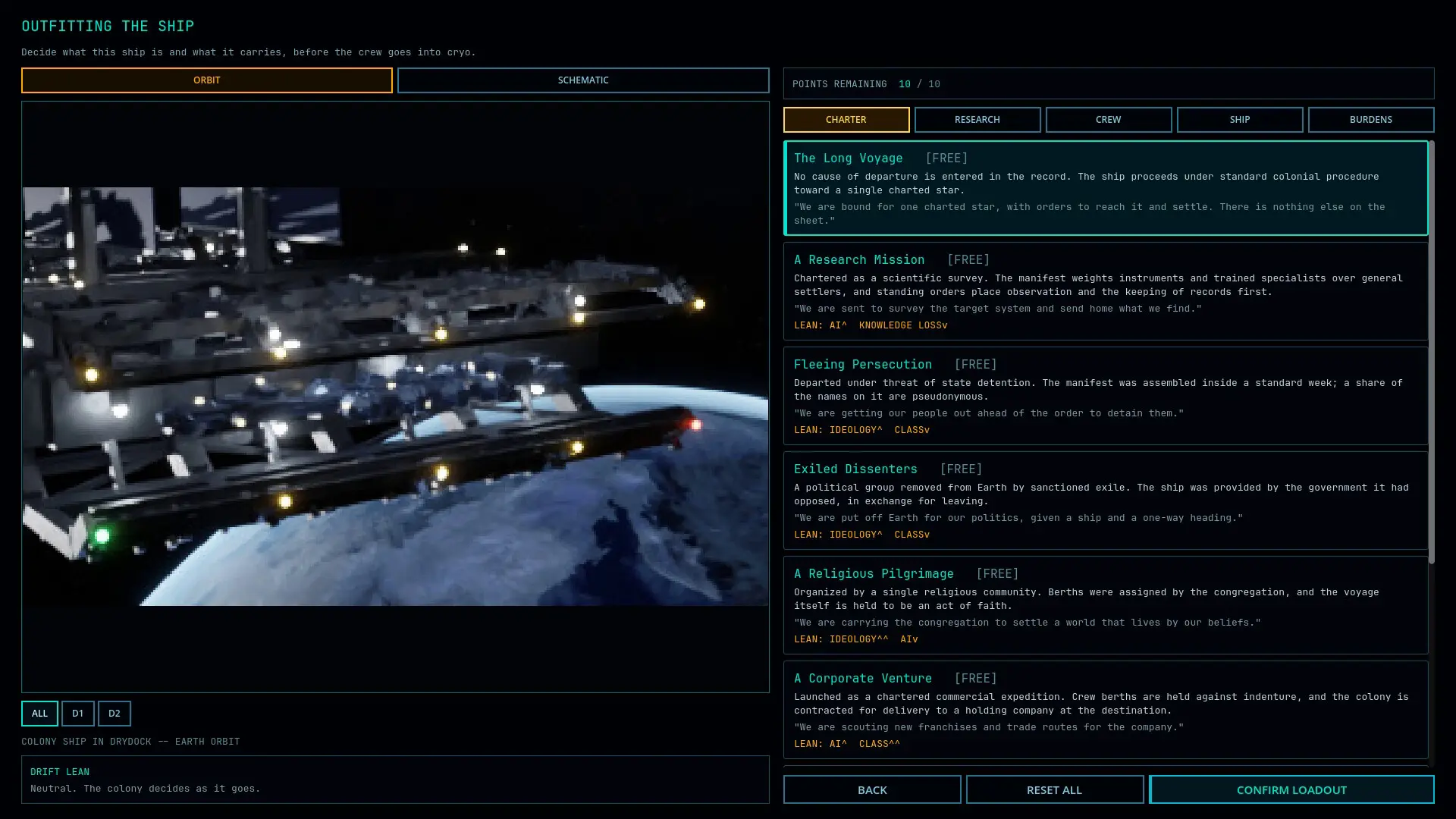
Task: Click the OUTFITTING THE SHIP title
Action: point(108,27)
